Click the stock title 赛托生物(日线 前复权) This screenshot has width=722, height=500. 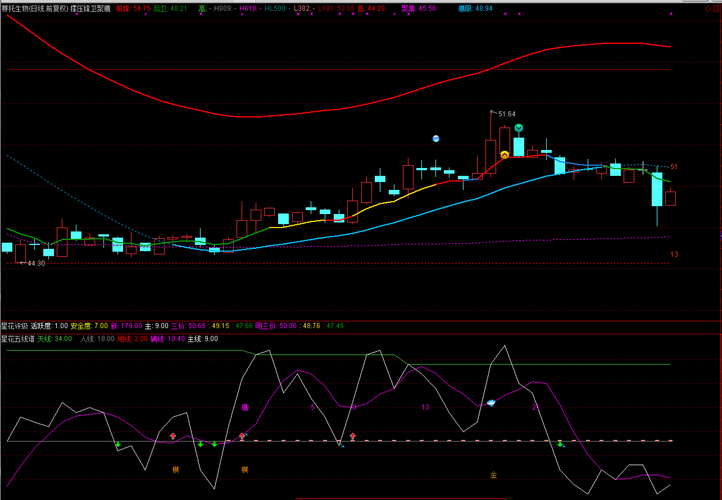click(x=35, y=9)
